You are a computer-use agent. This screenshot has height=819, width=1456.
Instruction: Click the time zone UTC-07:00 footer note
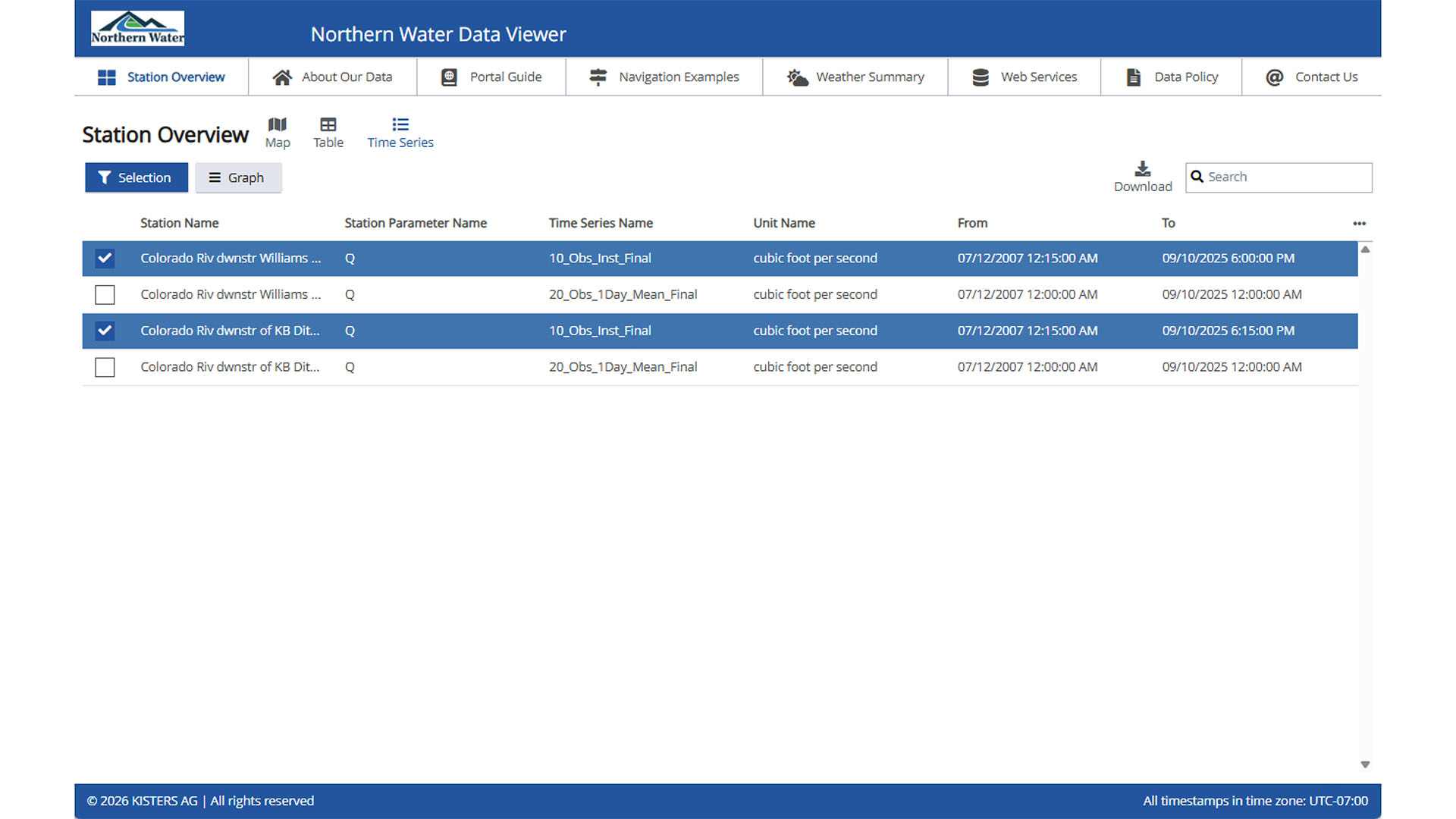[1255, 801]
